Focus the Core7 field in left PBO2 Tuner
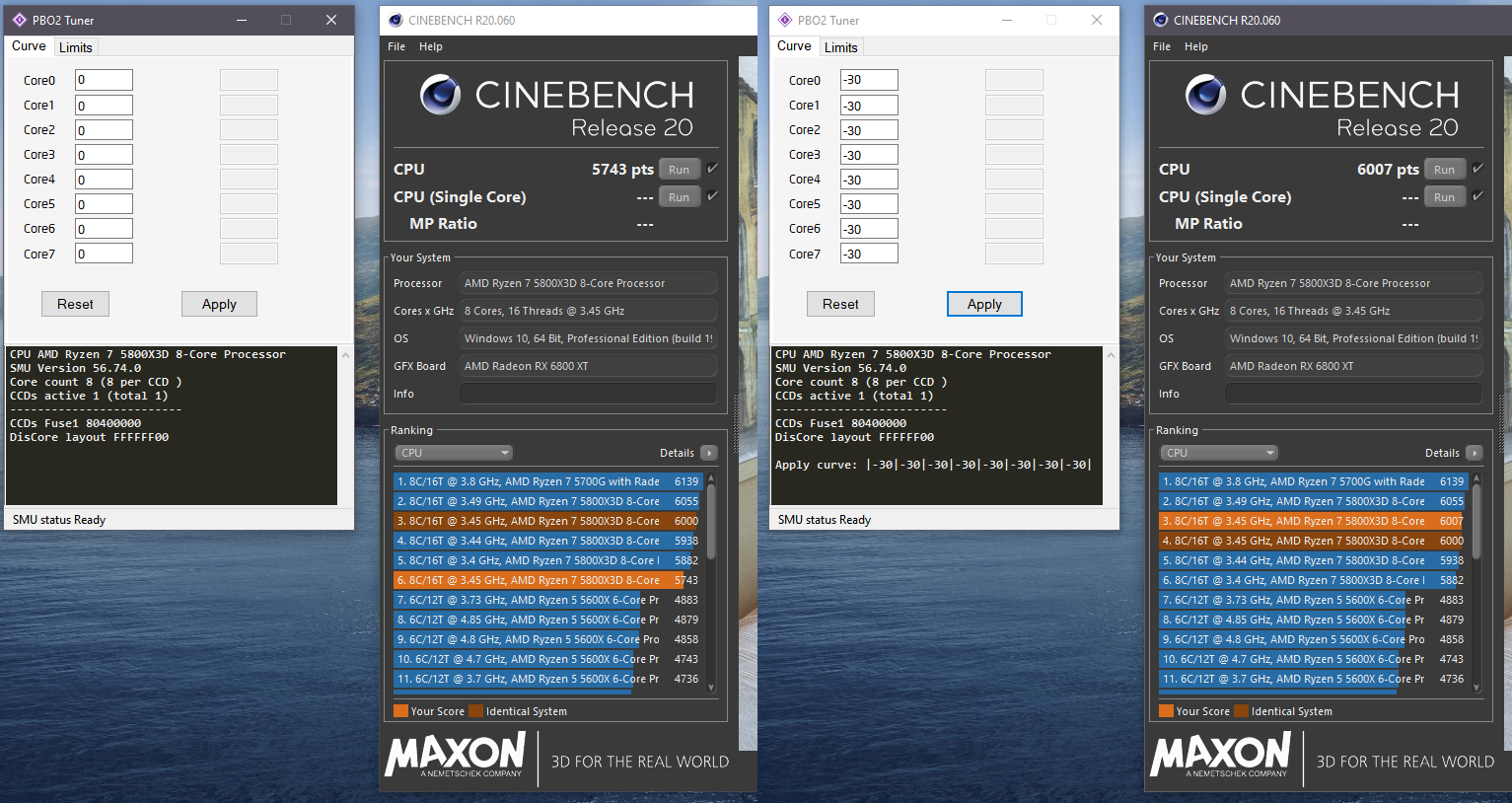1512x803 pixels. pyautogui.click(x=104, y=254)
